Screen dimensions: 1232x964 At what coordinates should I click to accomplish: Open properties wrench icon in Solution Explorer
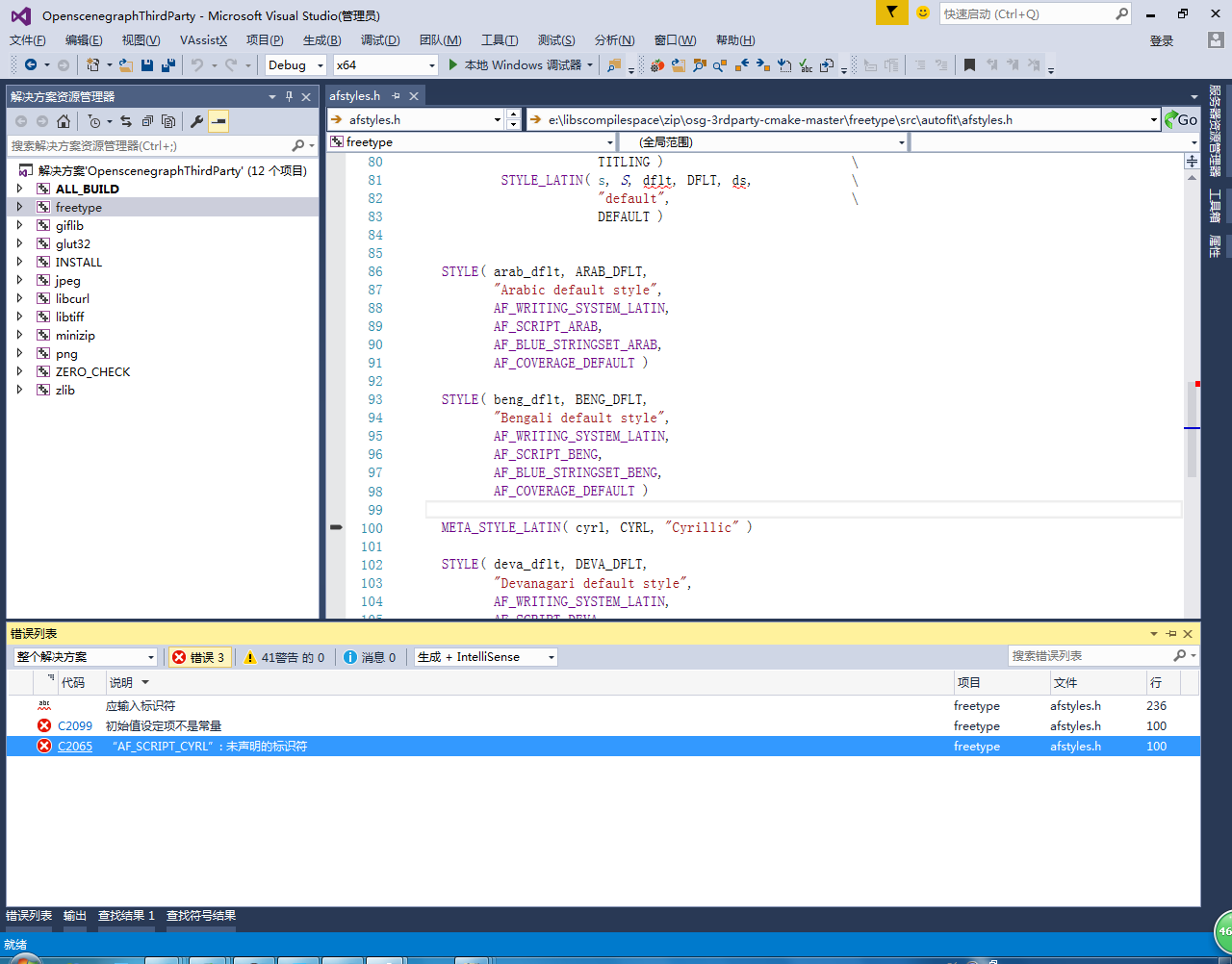pyautogui.click(x=196, y=121)
